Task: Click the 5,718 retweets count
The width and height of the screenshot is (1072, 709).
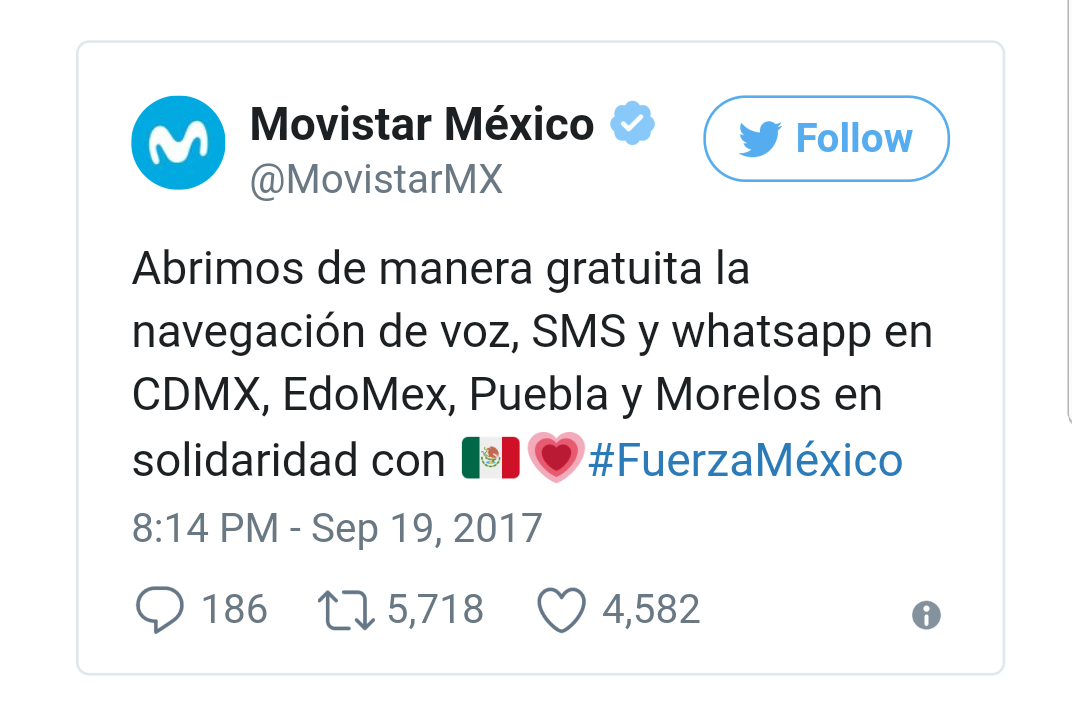Action: pyautogui.click(x=436, y=609)
